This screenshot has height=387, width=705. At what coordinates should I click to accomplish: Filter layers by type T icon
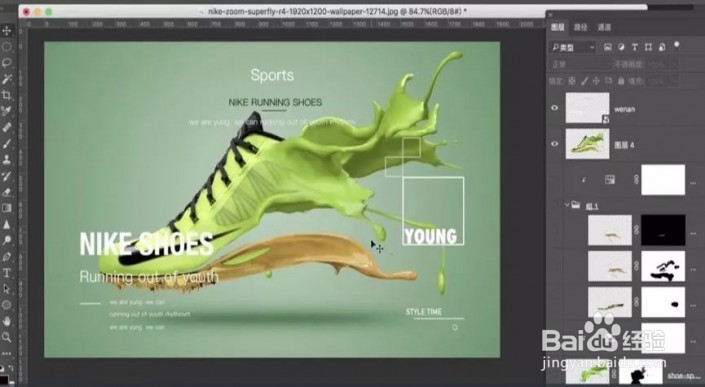(635, 47)
